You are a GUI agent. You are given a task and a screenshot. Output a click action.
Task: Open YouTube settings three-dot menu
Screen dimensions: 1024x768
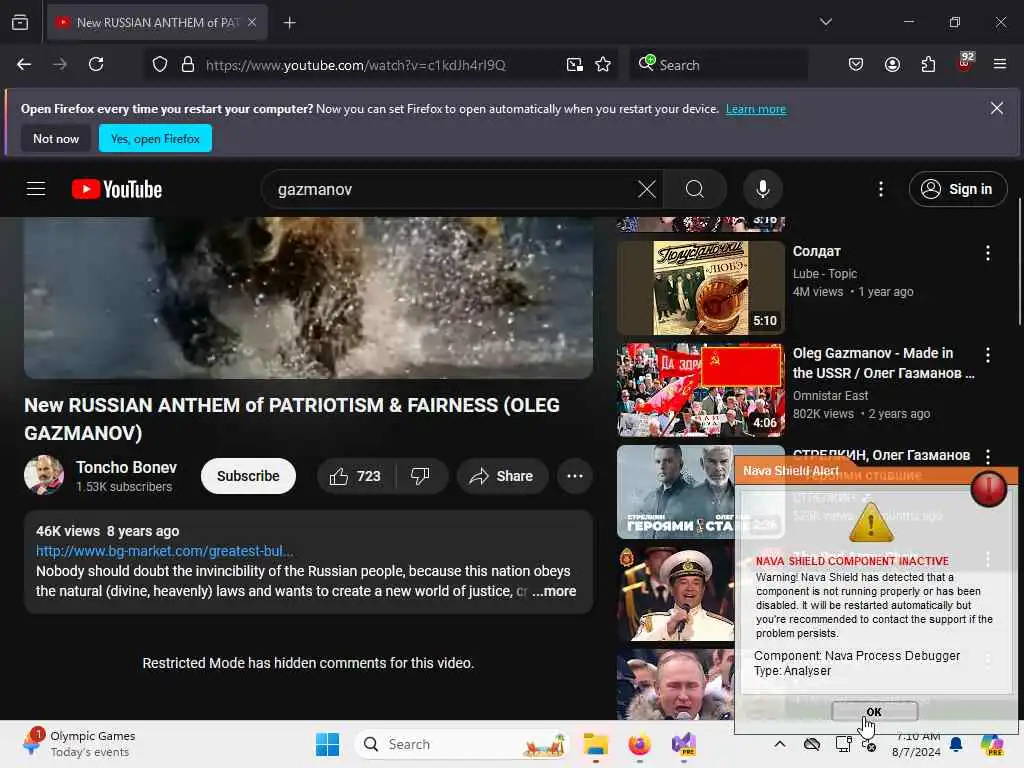coord(881,189)
